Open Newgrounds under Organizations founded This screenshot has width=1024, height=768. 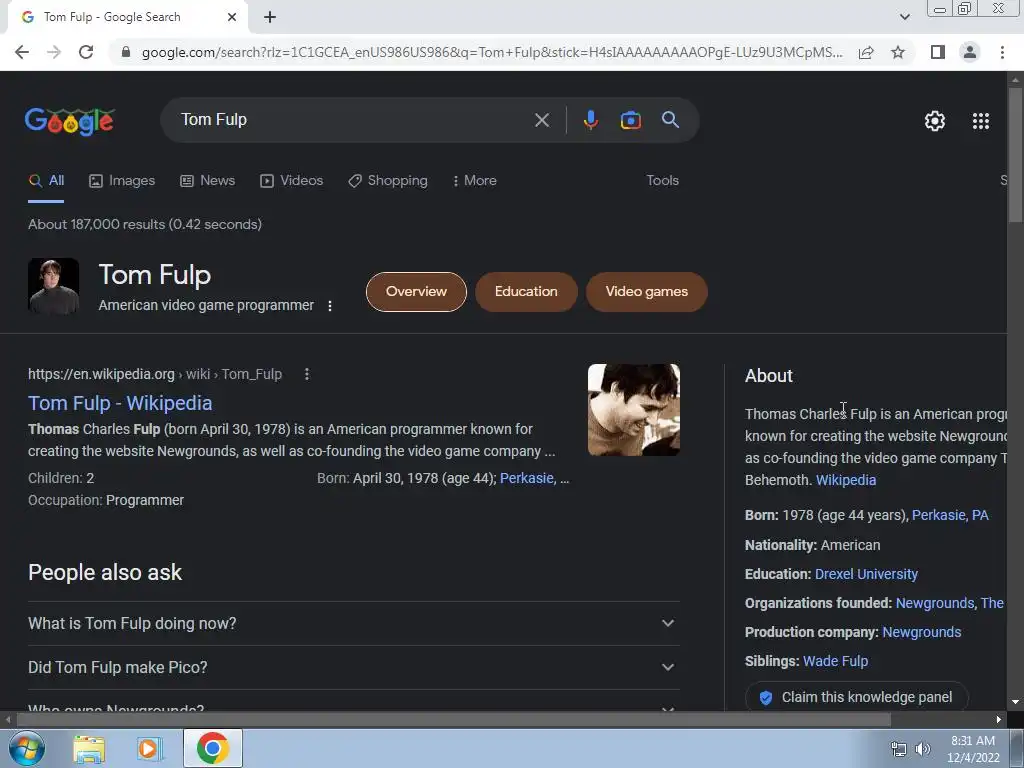[x=935, y=603]
